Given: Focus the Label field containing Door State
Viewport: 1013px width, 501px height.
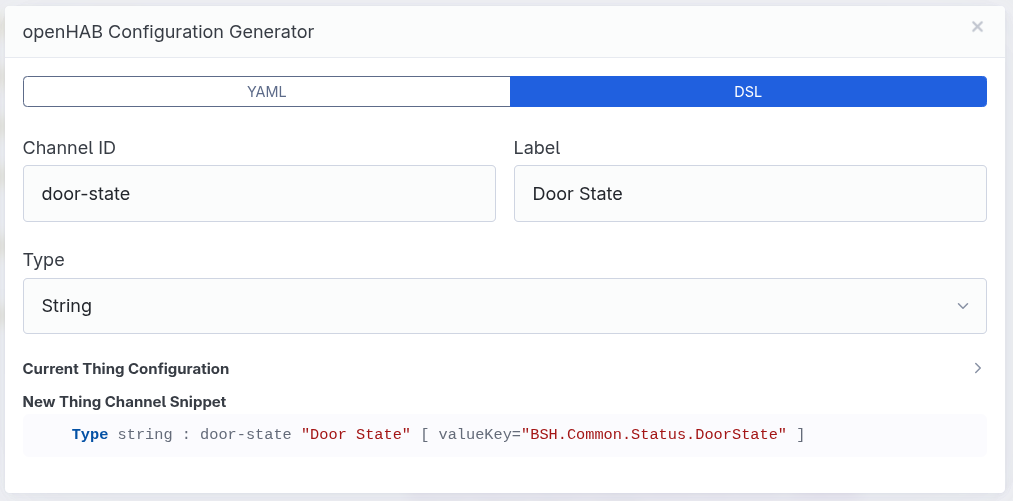Looking at the screenshot, I should pos(750,194).
